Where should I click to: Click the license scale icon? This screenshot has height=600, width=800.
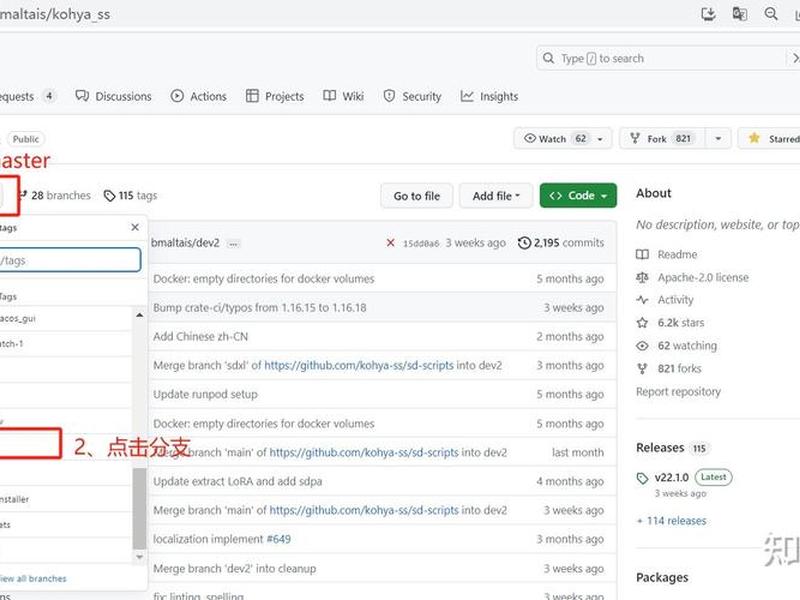[x=642, y=277]
